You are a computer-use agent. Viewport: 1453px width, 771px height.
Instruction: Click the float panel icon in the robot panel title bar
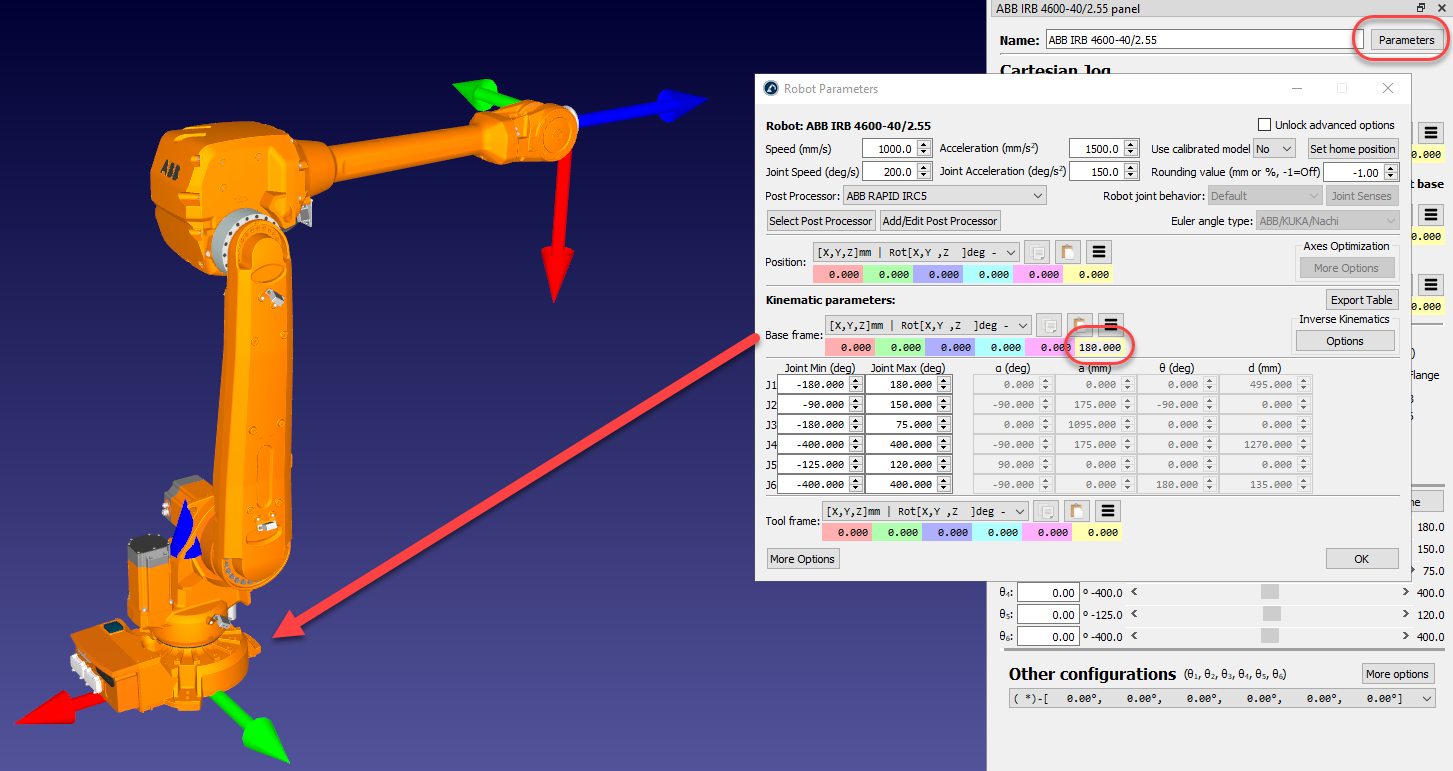[1421, 8]
